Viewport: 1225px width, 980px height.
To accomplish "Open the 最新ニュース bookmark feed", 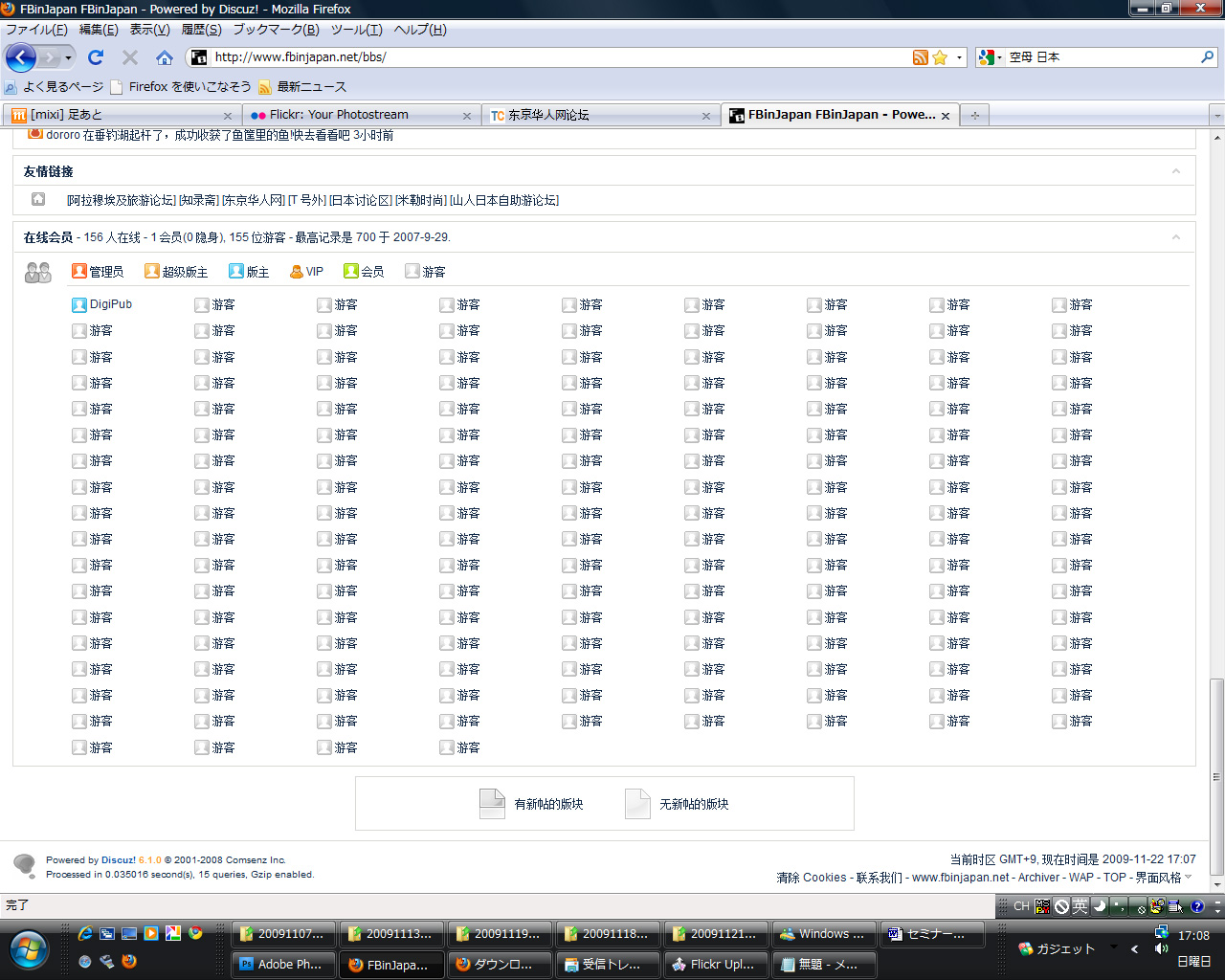I will tap(302, 87).
